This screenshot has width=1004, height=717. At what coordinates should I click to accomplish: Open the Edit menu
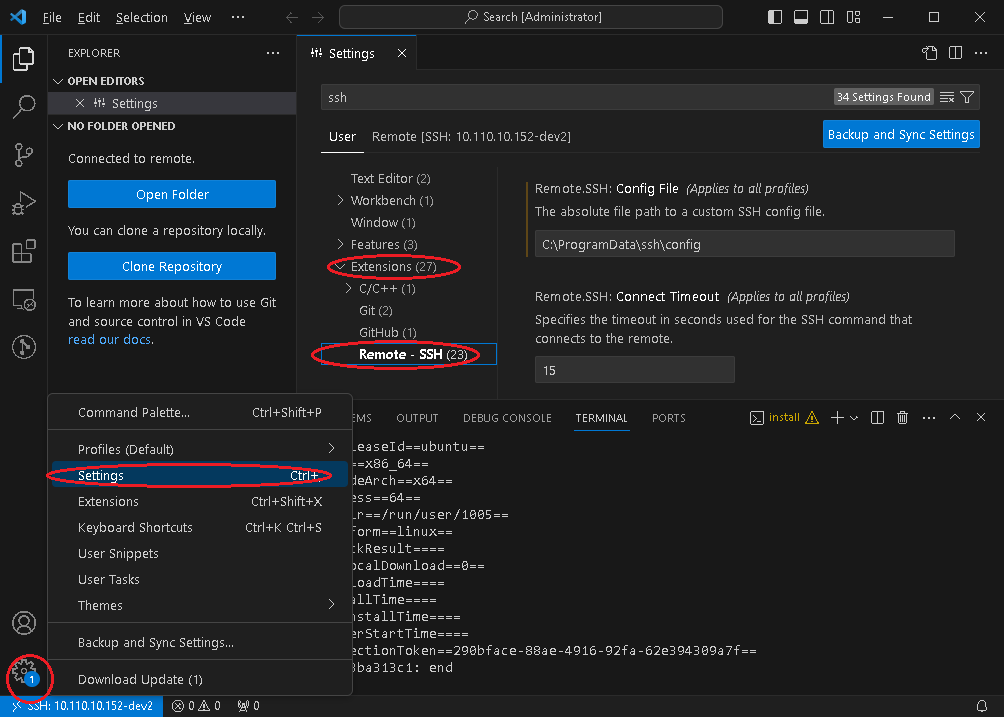coord(88,17)
